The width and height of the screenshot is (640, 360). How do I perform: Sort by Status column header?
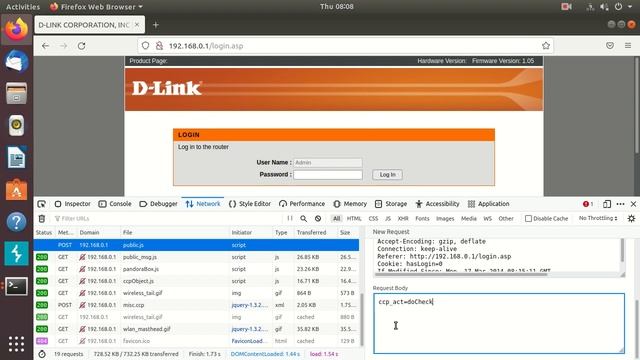click(x=44, y=232)
